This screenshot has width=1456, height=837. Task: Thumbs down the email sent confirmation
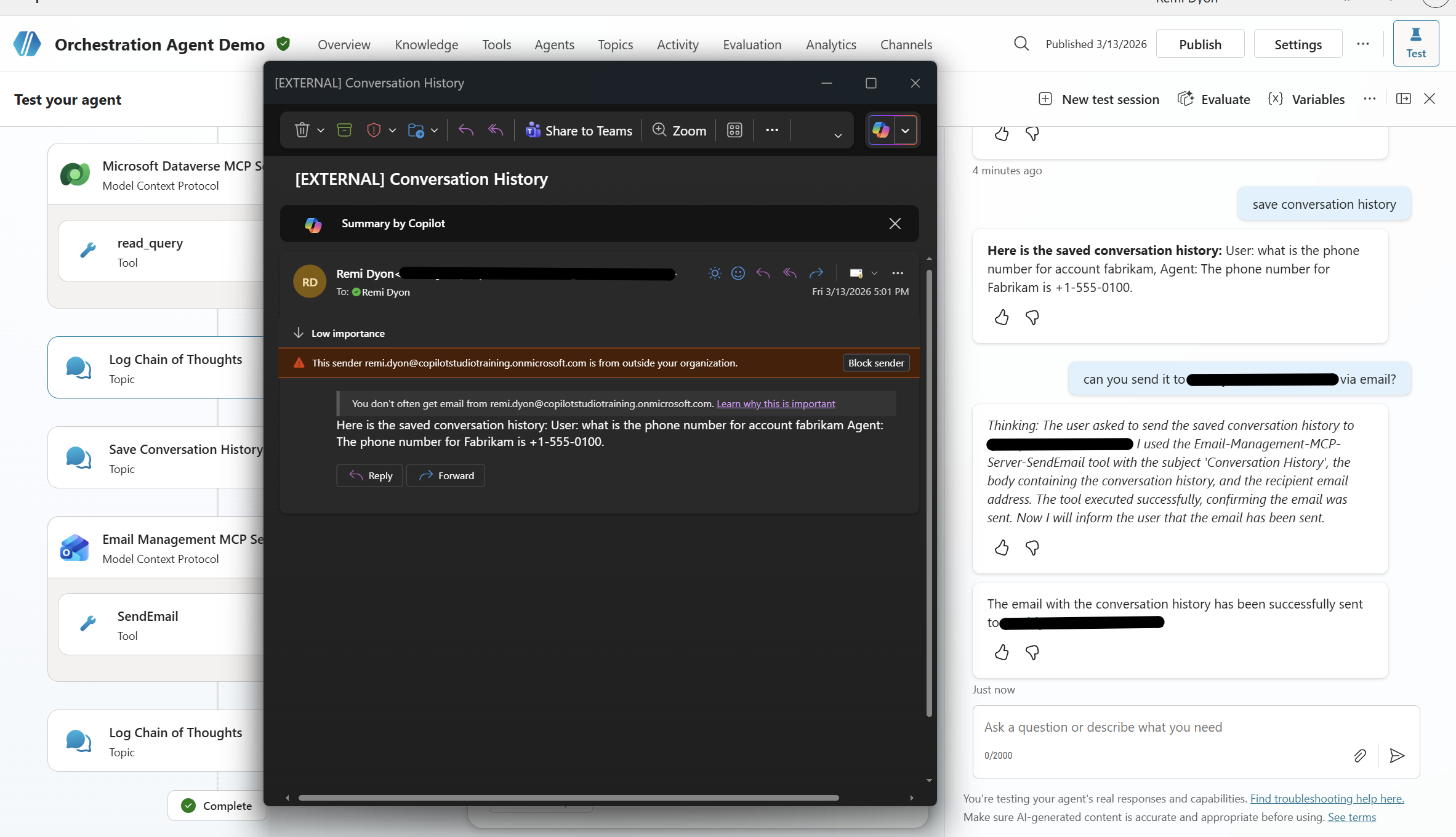[x=1032, y=652]
